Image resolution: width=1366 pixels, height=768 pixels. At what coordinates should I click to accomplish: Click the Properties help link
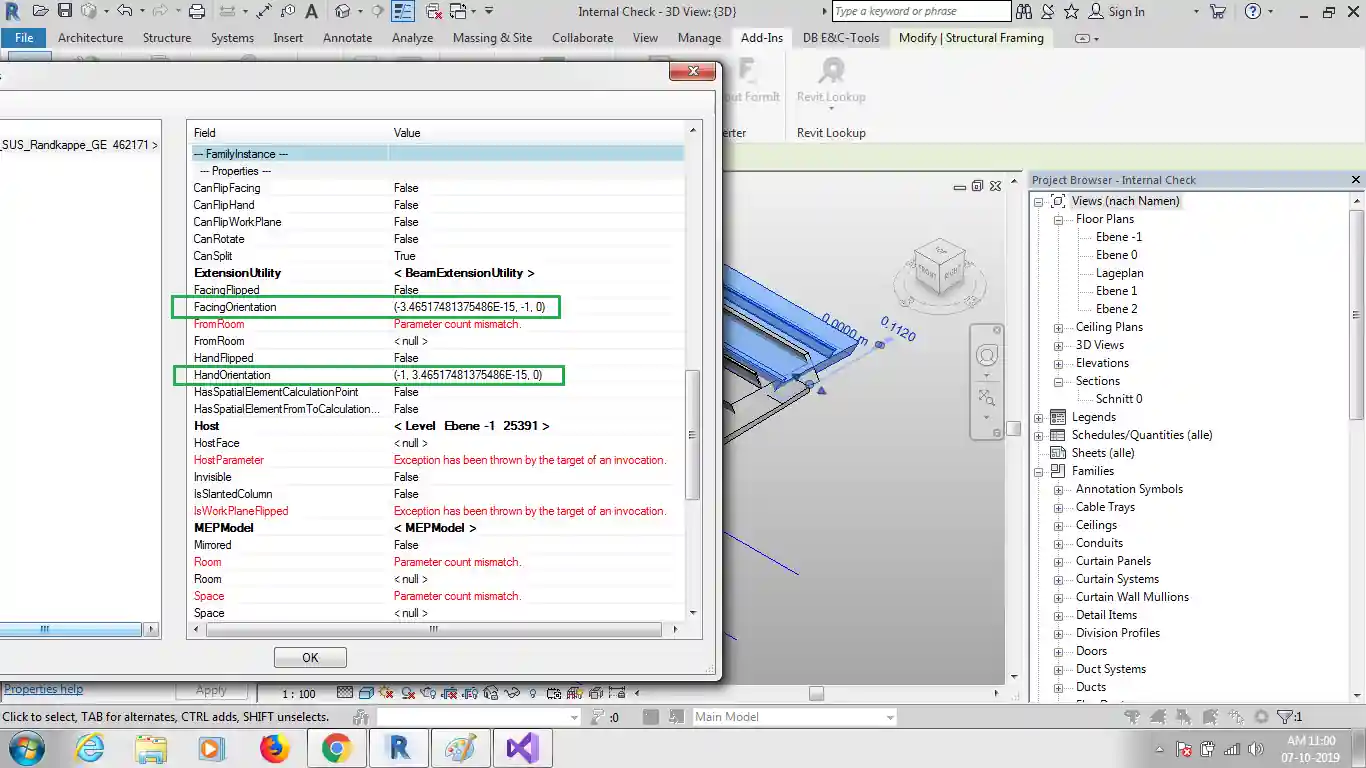[x=42, y=689]
